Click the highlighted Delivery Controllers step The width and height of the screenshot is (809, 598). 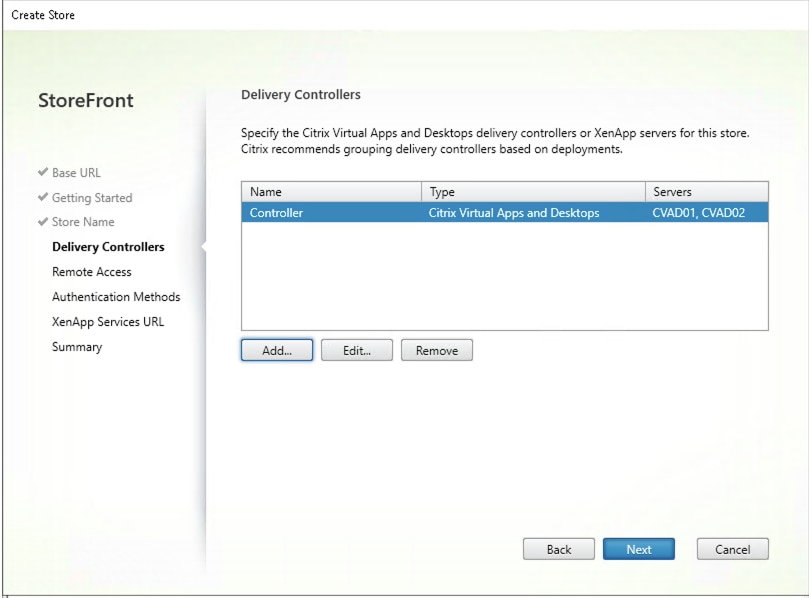(x=107, y=246)
